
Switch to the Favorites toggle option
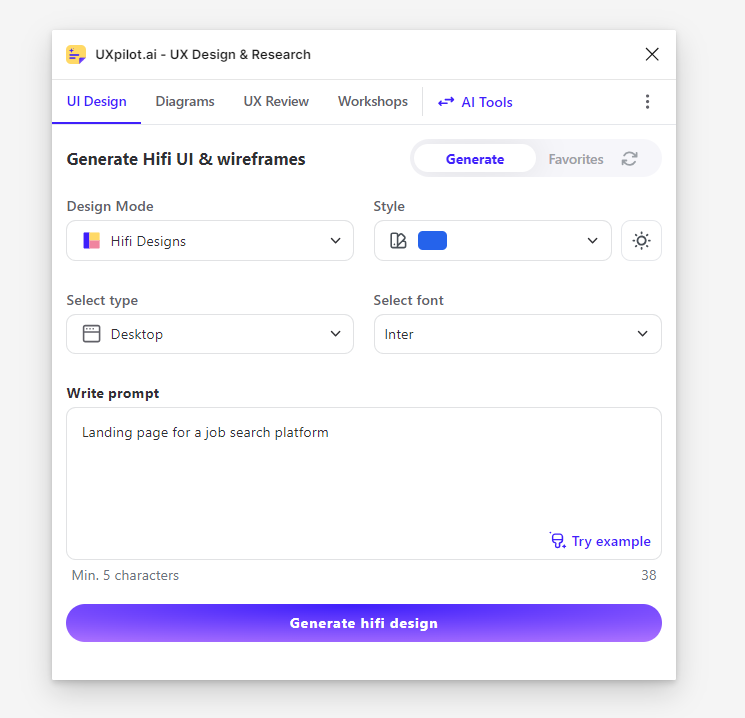coord(576,159)
